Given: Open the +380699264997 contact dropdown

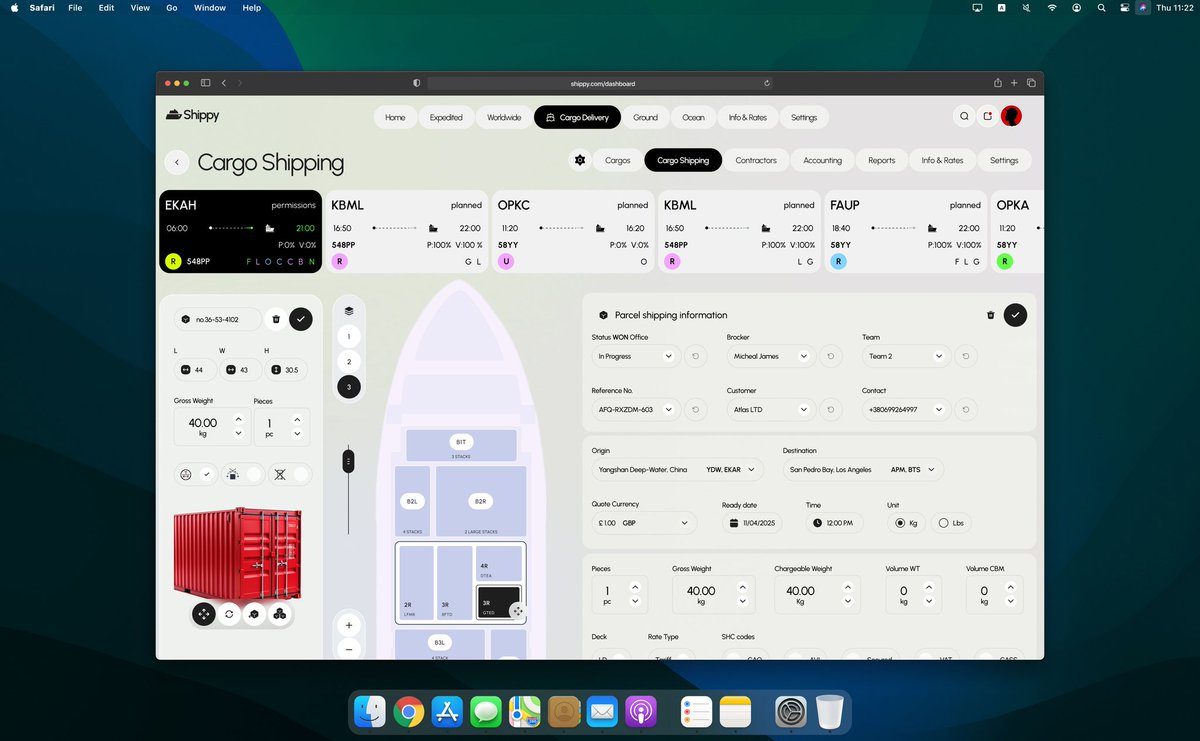Looking at the screenshot, I should click(x=906, y=409).
